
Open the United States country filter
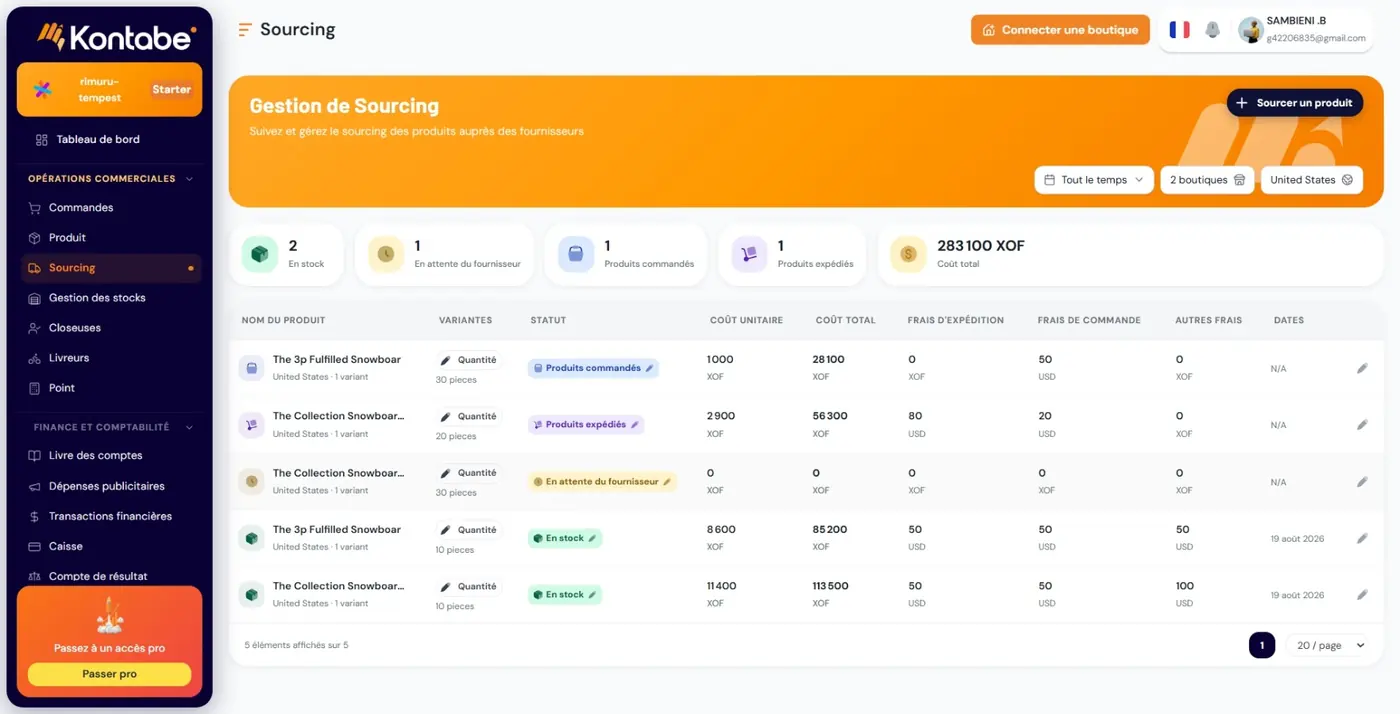click(x=1311, y=180)
